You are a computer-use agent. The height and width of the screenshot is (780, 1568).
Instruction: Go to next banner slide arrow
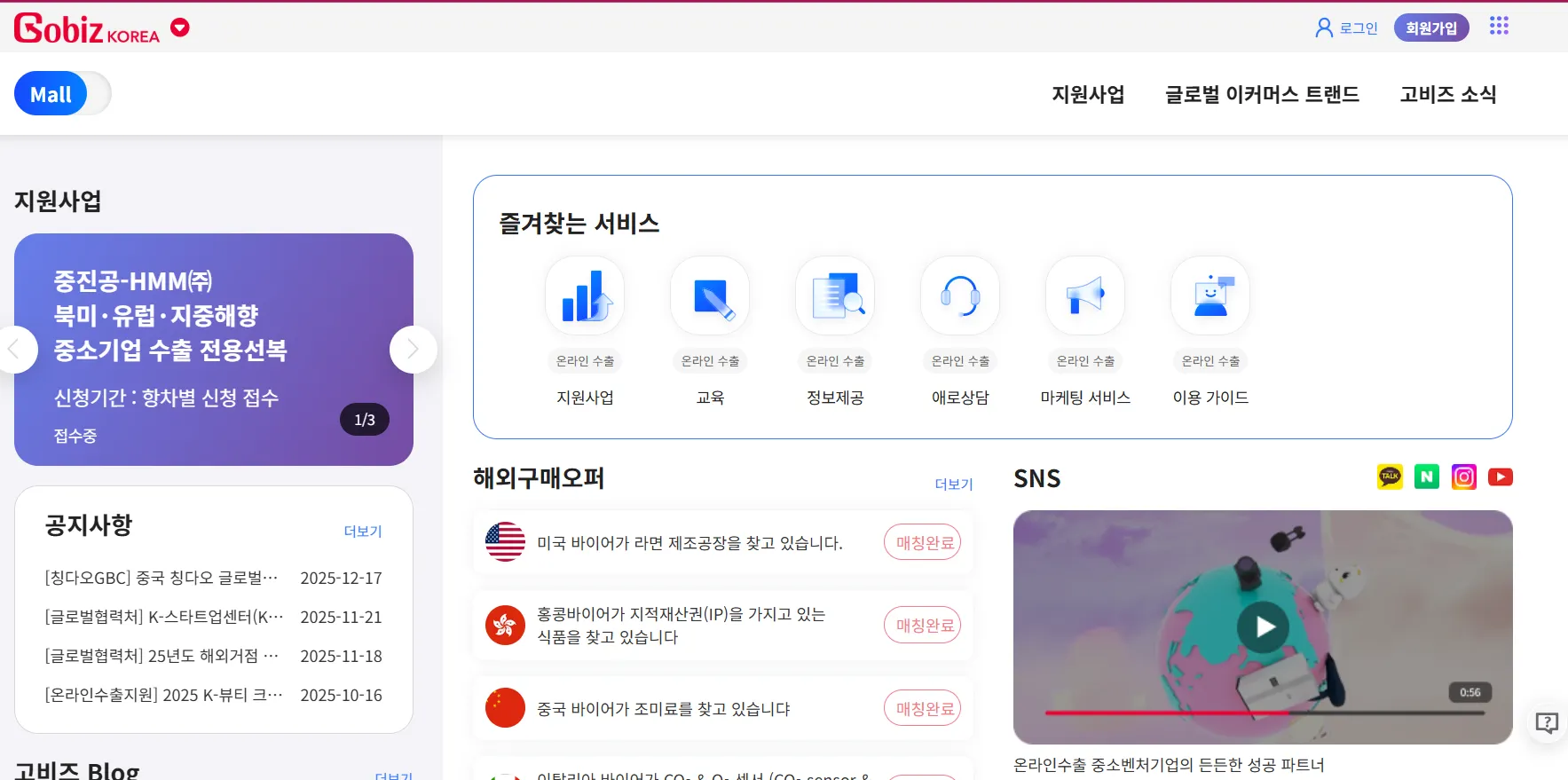413,350
